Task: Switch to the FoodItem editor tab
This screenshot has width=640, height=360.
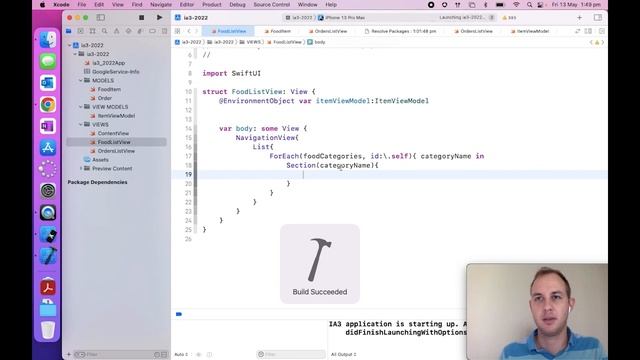Action: [x=278, y=31]
